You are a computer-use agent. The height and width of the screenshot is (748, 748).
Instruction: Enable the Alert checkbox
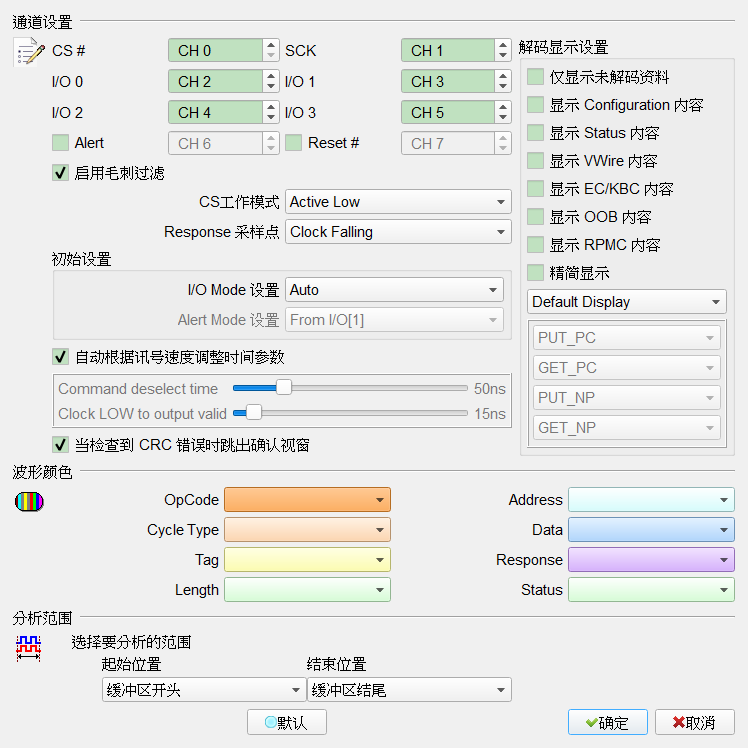click(61, 143)
